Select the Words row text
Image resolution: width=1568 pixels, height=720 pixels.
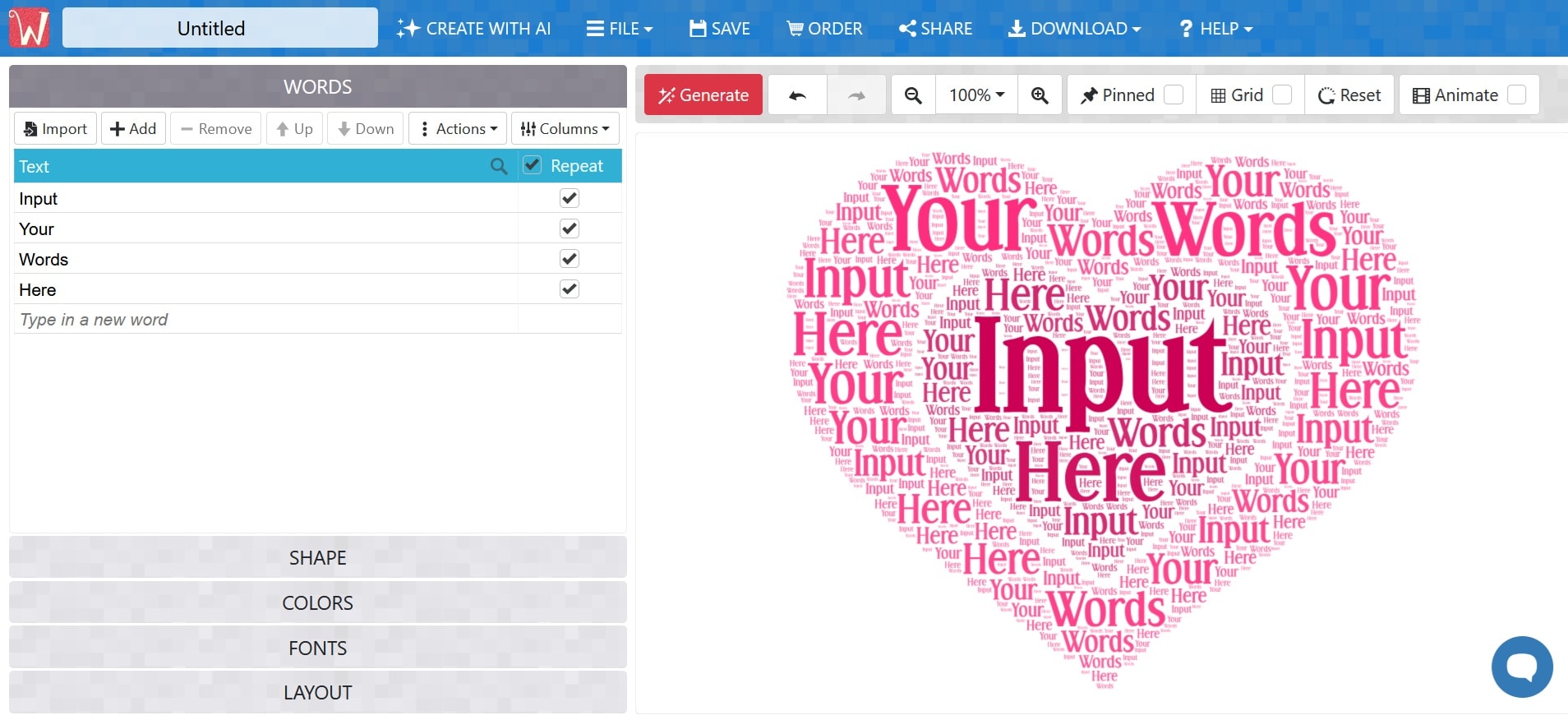coord(44,260)
